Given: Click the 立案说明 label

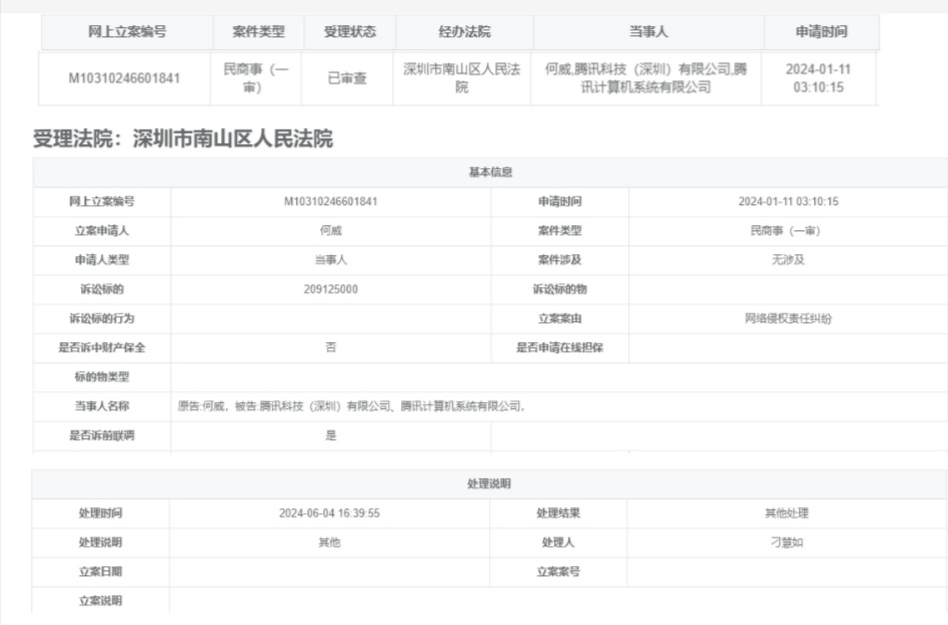Looking at the screenshot, I should click(100, 601).
